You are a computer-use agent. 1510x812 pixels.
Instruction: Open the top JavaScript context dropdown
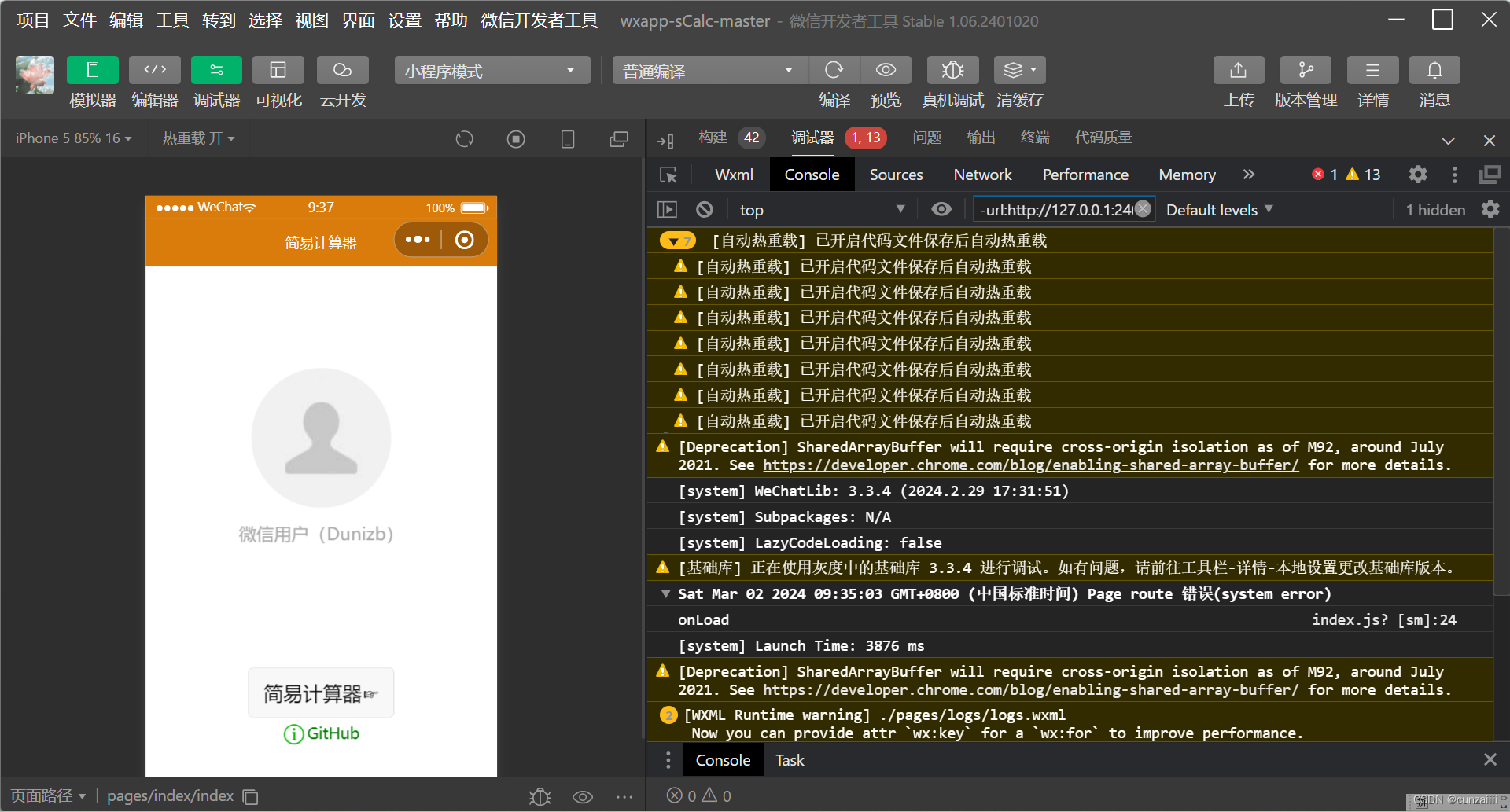[x=821, y=210]
